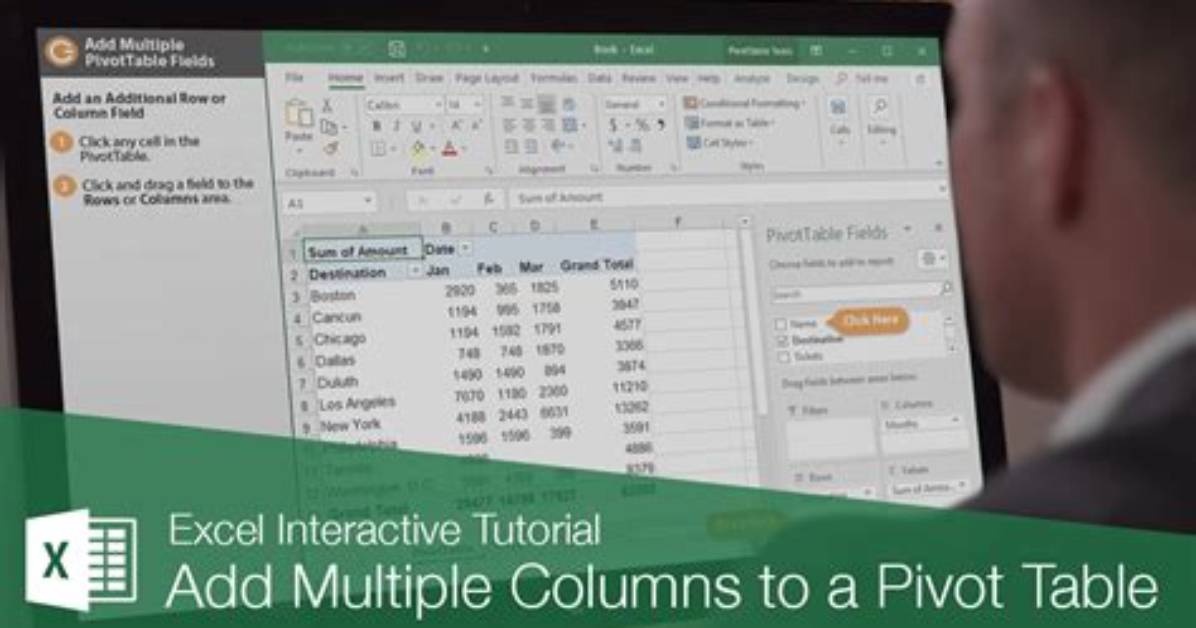
Task: Click the Cut scissors icon
Action: point(327,106)
